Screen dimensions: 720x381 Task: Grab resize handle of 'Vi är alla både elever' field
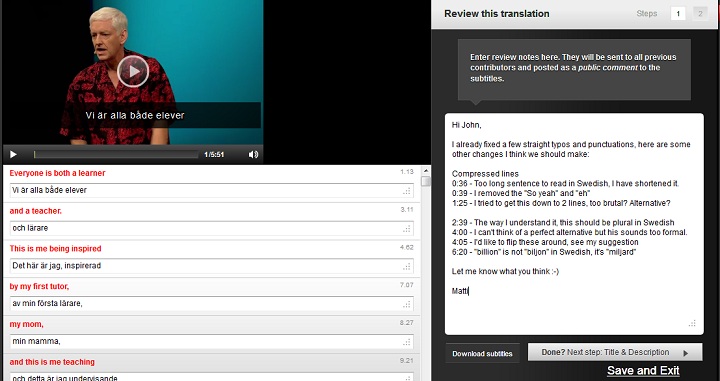(x=407, y=191)
